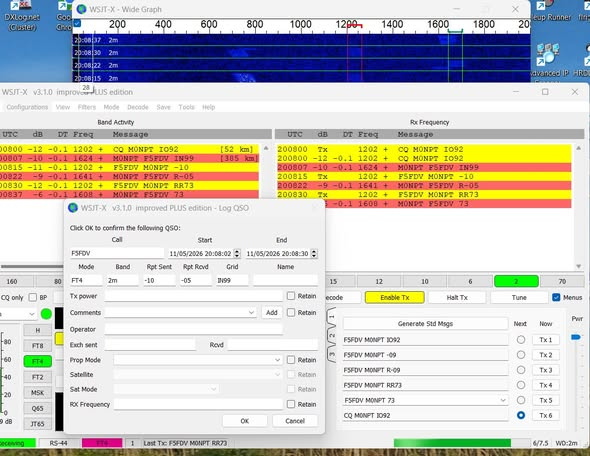Screen dimensions: 590x456
Task: Click the Call input field
Action: tap(117, 253)
